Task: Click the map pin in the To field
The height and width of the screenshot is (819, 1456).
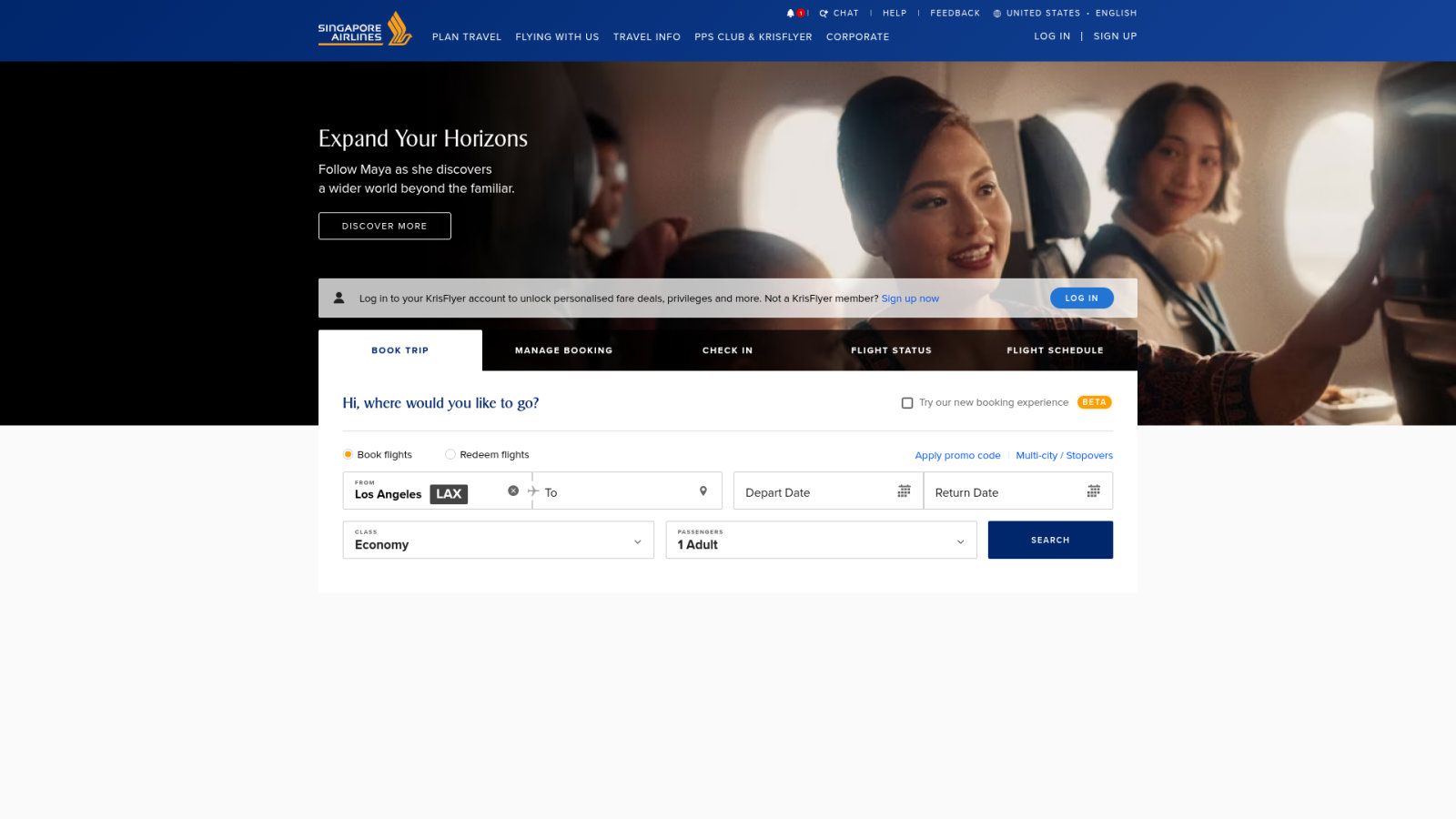Action: pyautogui.click(x=703, y=491)
